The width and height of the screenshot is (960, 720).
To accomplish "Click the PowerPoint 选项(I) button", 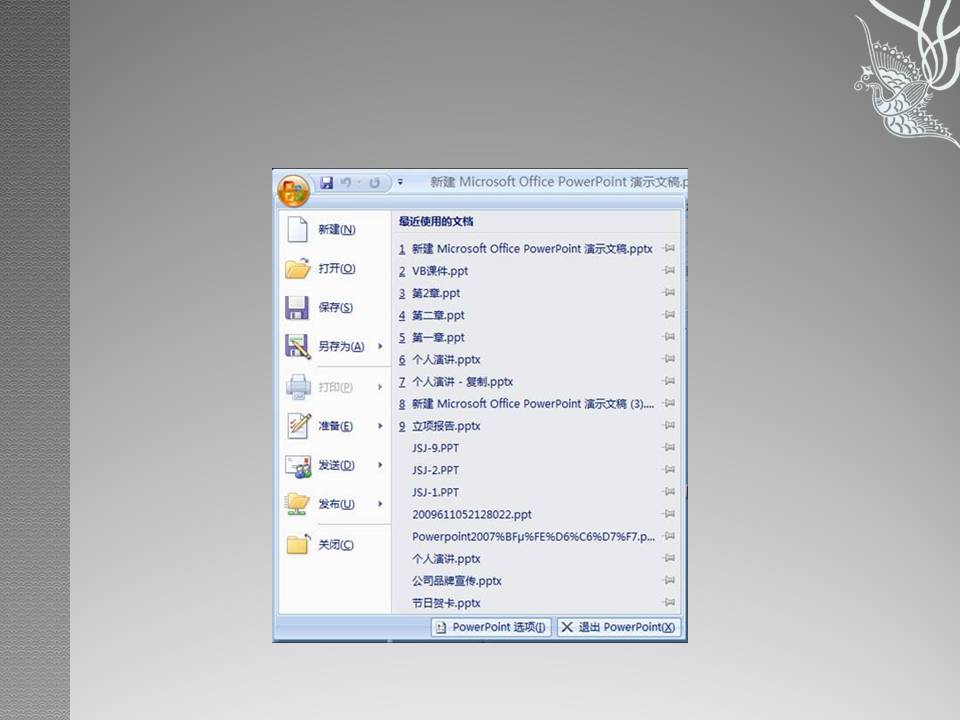I will pos(492,627).
